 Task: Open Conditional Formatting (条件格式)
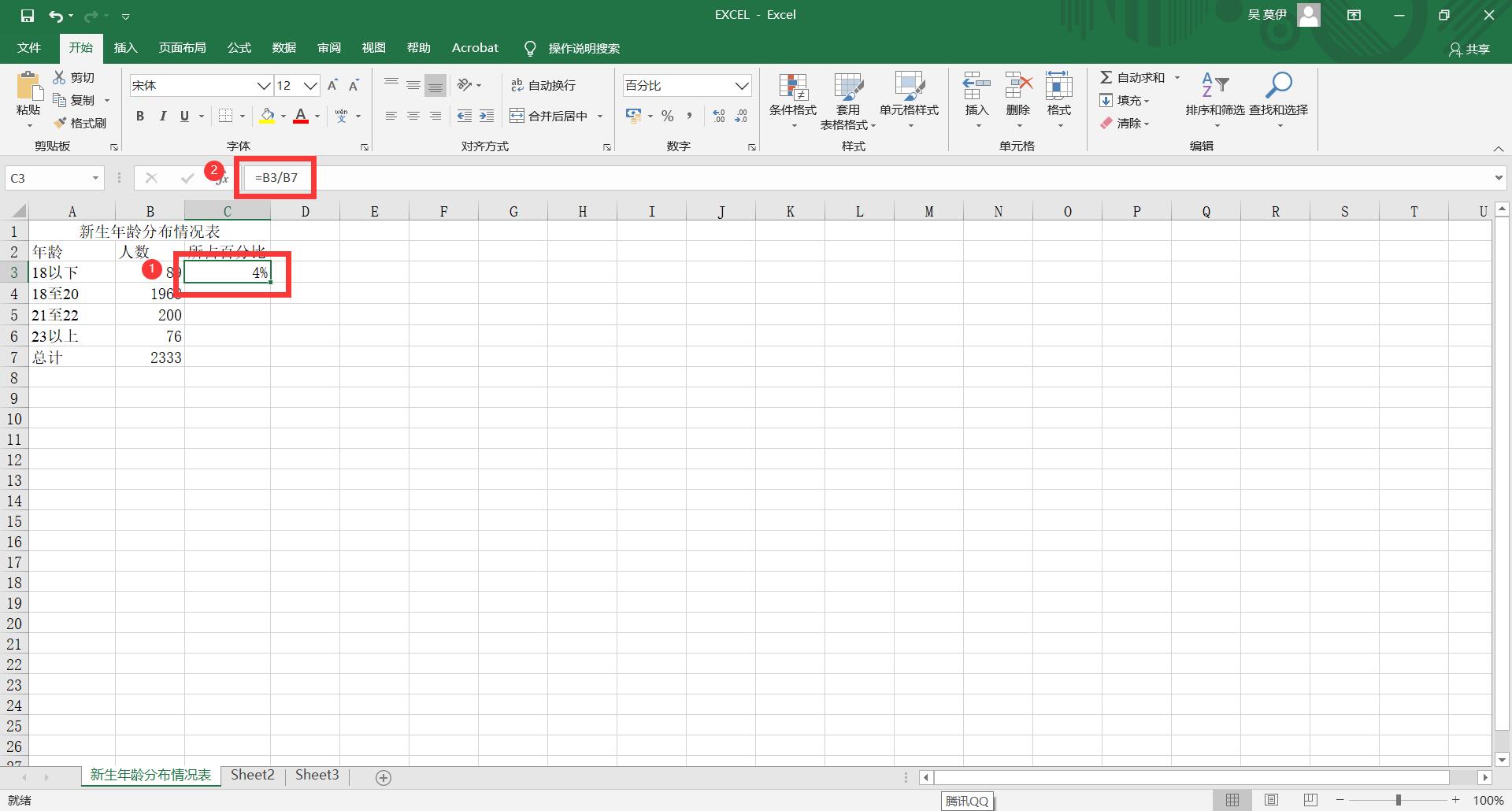pyautogui.click(x=793, y=101)
